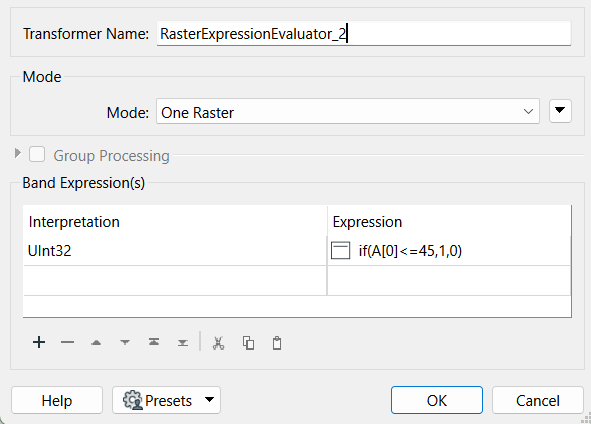The height and width of the screenshot is (424, 591).
Task: Open the black arrow menu next to Mode
Action: coord(560,111)
